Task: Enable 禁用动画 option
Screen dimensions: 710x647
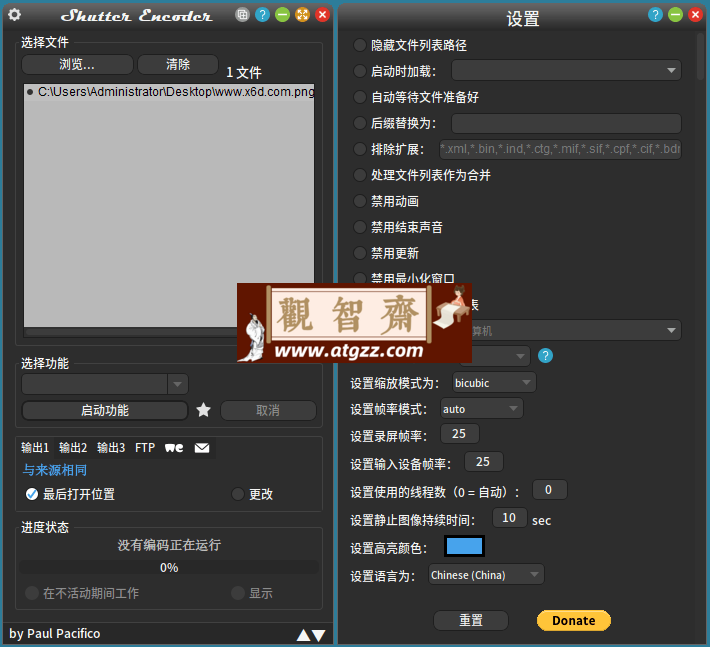Action: 360,201
